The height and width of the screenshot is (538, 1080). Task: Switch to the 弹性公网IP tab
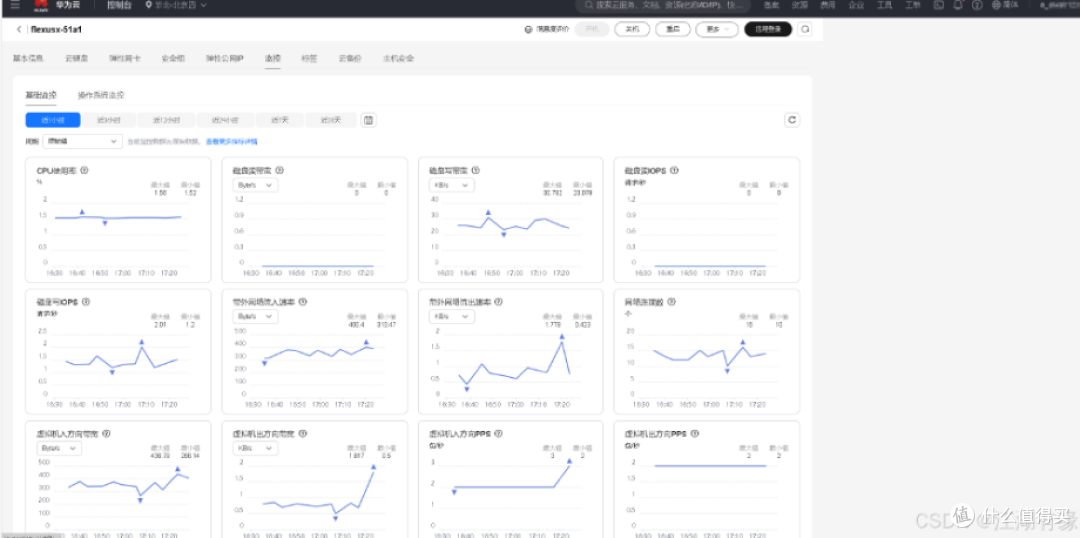pos(225,59)
